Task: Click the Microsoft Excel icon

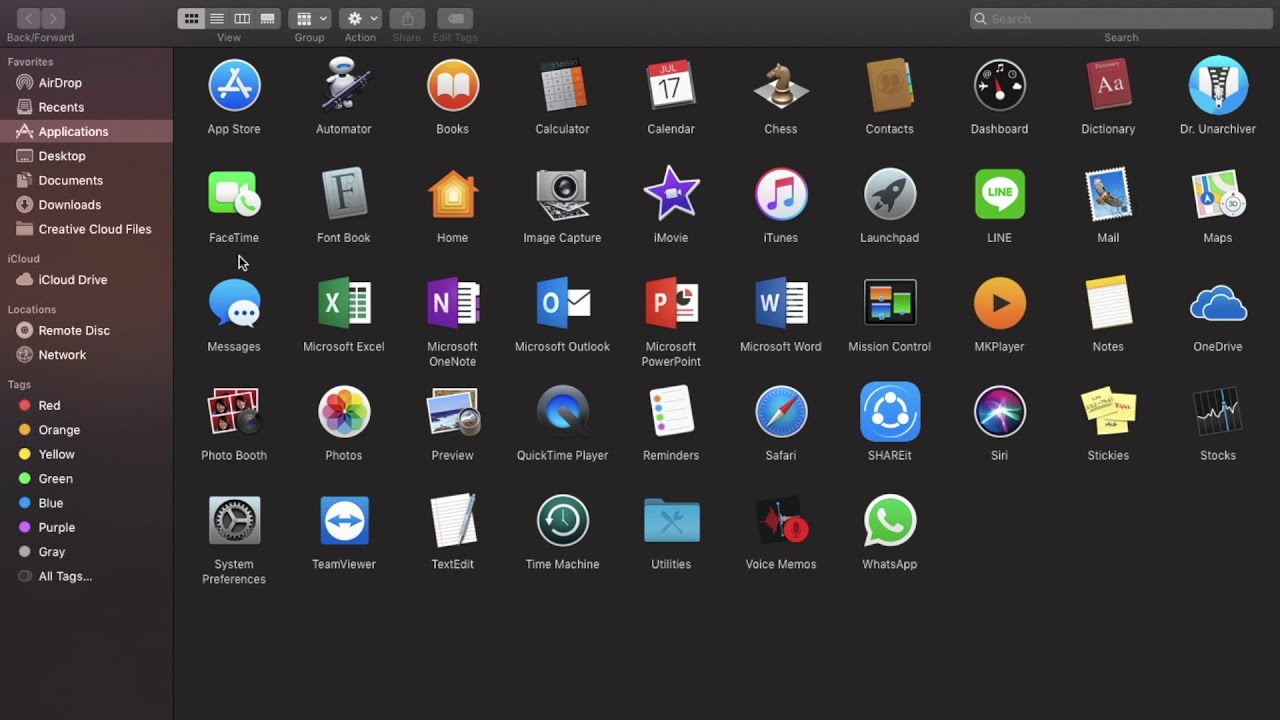Action: click(x=343, y=303)
